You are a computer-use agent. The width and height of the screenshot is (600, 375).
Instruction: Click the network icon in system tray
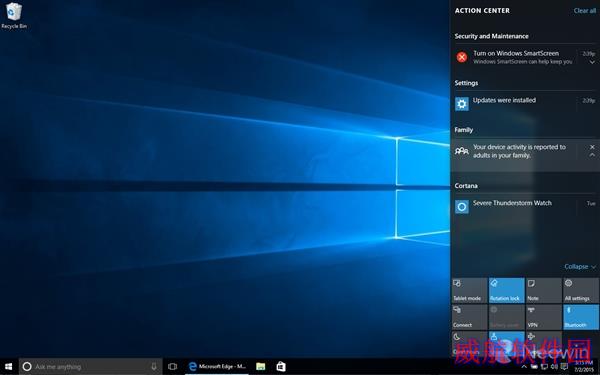click(544, 367)
